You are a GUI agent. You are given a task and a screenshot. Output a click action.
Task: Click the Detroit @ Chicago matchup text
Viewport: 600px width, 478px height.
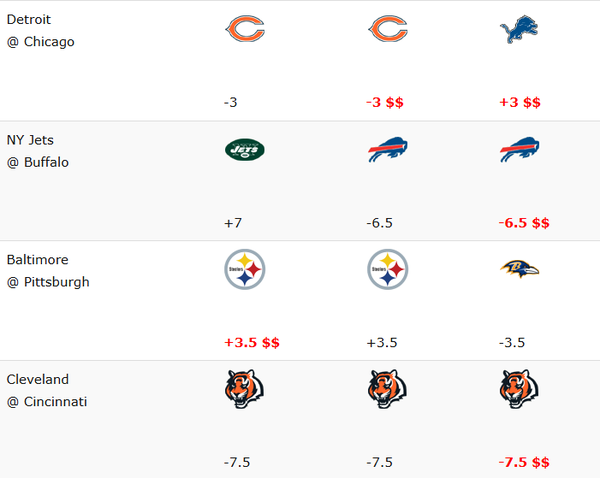click(x=40, y=31)
